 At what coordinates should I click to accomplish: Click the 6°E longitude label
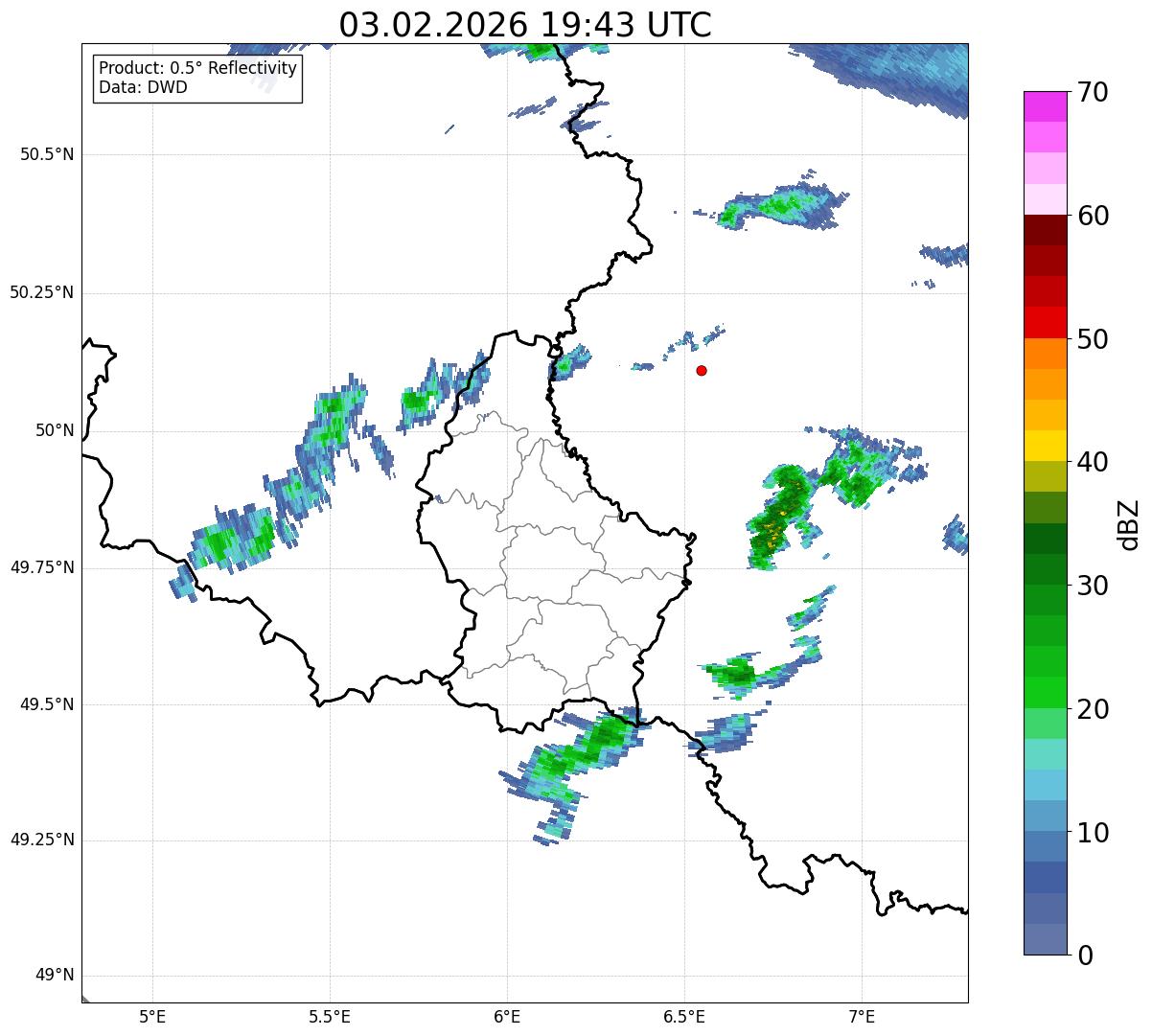click(507, 1016)
